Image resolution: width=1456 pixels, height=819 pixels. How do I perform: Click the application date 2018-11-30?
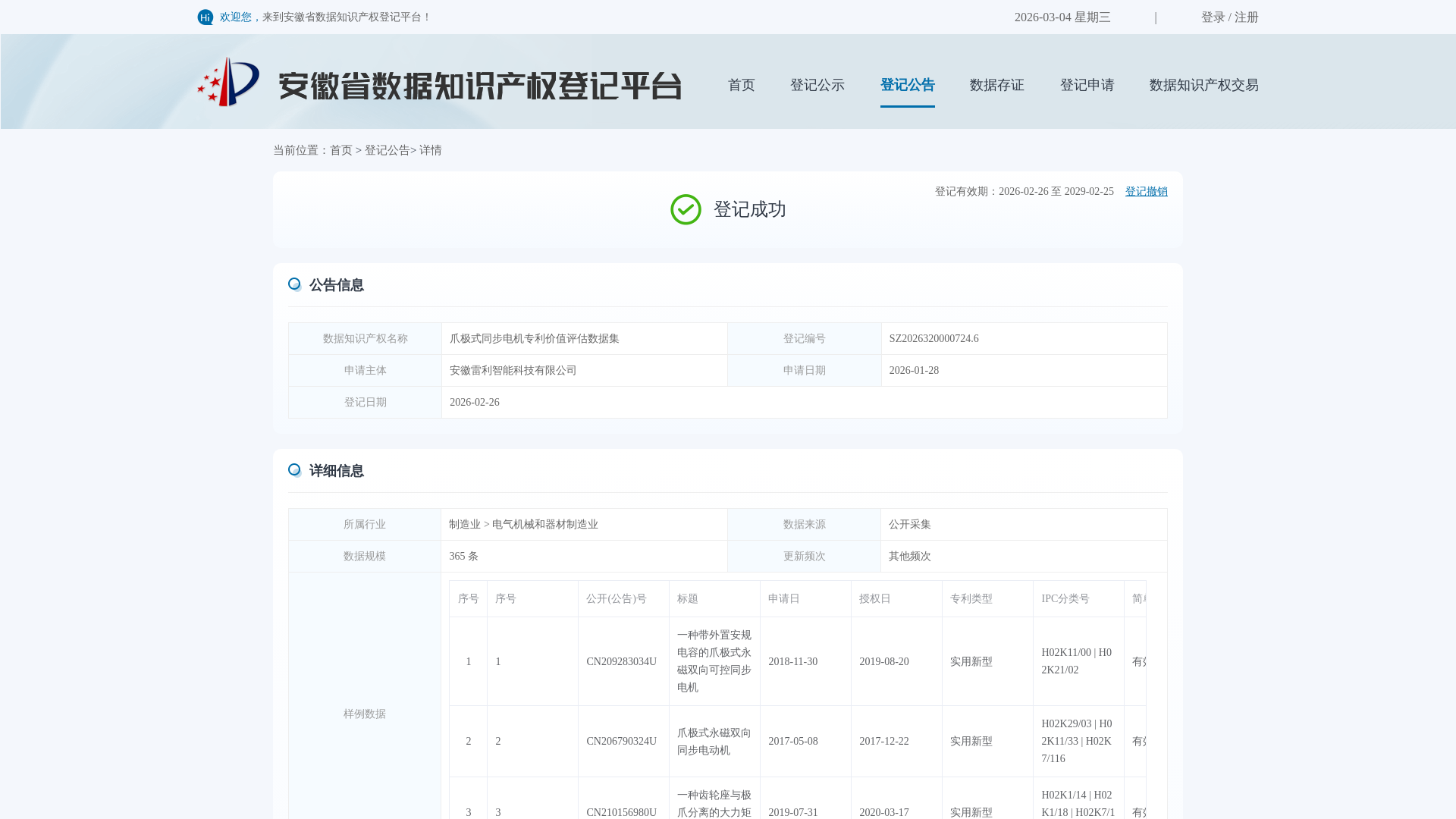coord(793,662)
